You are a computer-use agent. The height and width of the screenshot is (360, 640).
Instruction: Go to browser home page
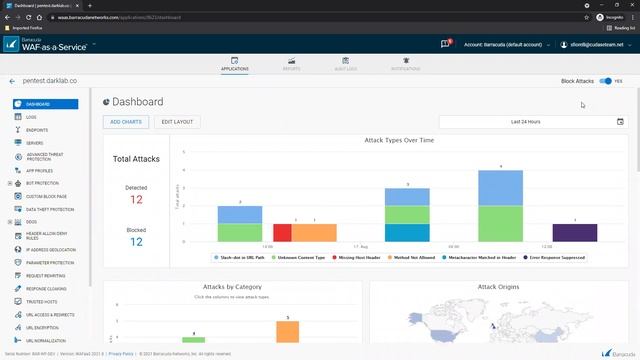click(39, 18)
